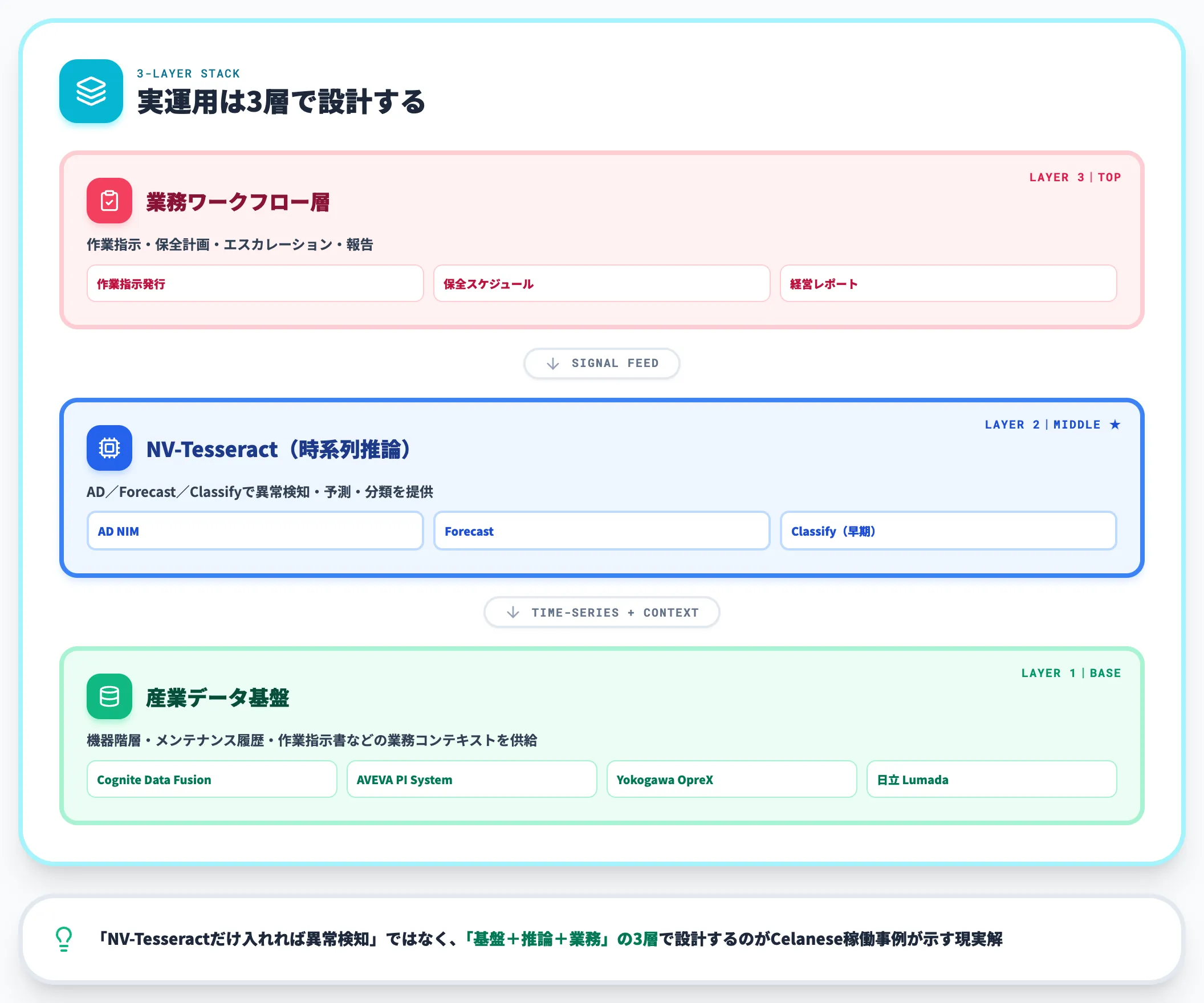This screenshot has height=1003, width=1204.
Task: Click the 作業指示・保全計画・エスカレーション・報告 description
Action: pyautogui.click(x=230, y=244)
